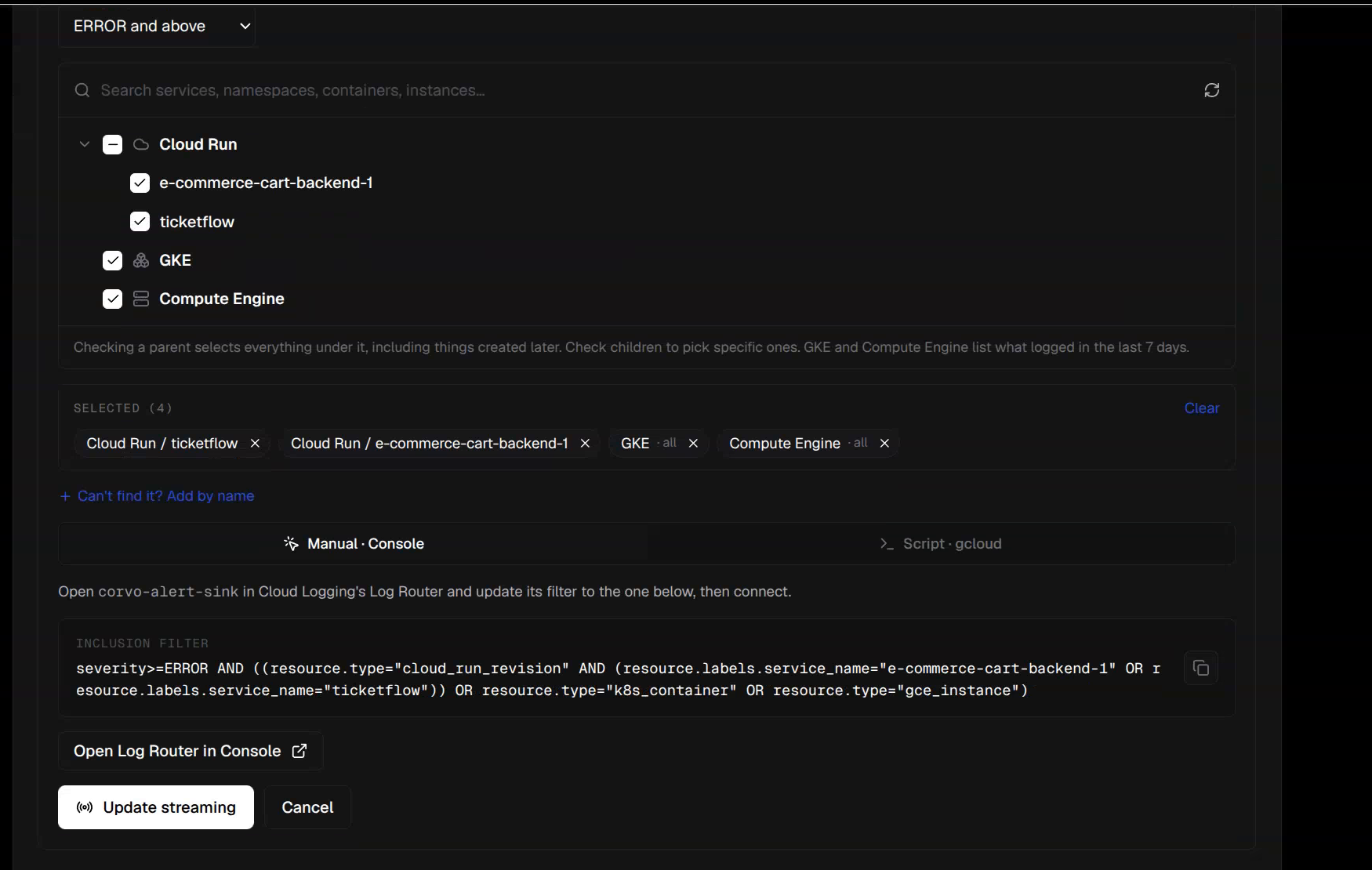Remove the GKE all chip
The width and height of the screenshot is (1372, 870).
693,444
